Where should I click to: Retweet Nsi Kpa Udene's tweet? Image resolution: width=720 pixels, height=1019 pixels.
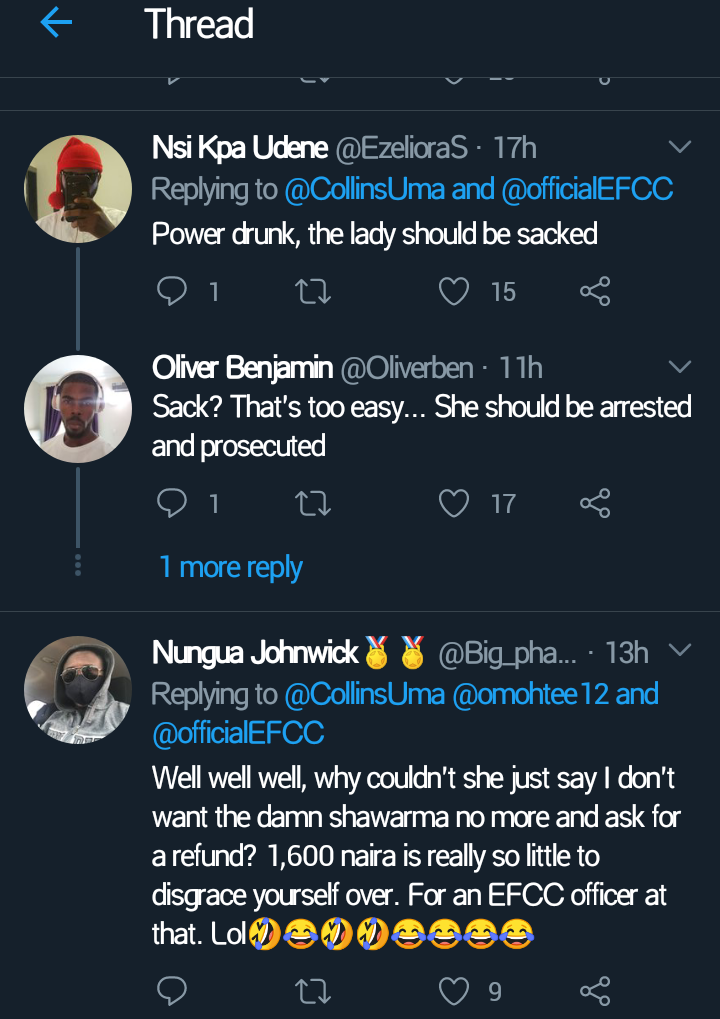tap(315, 291)
